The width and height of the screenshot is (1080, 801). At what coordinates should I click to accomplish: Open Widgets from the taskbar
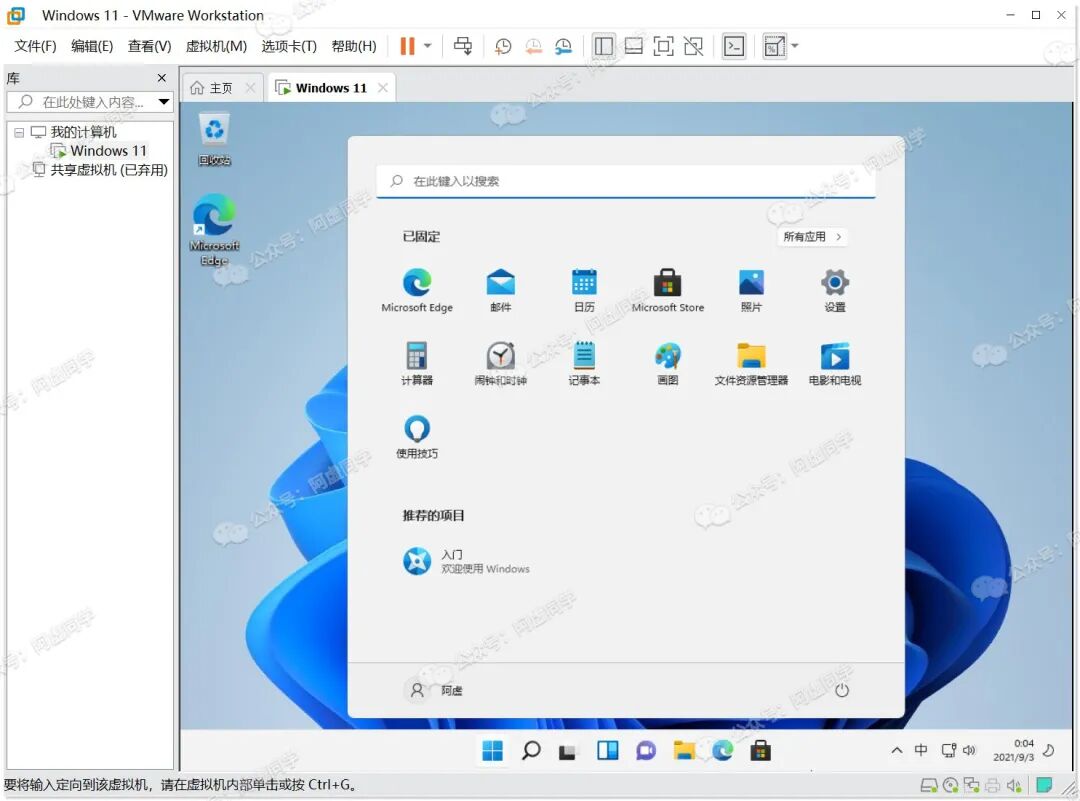pyautogui.click(x=608, y=750)
